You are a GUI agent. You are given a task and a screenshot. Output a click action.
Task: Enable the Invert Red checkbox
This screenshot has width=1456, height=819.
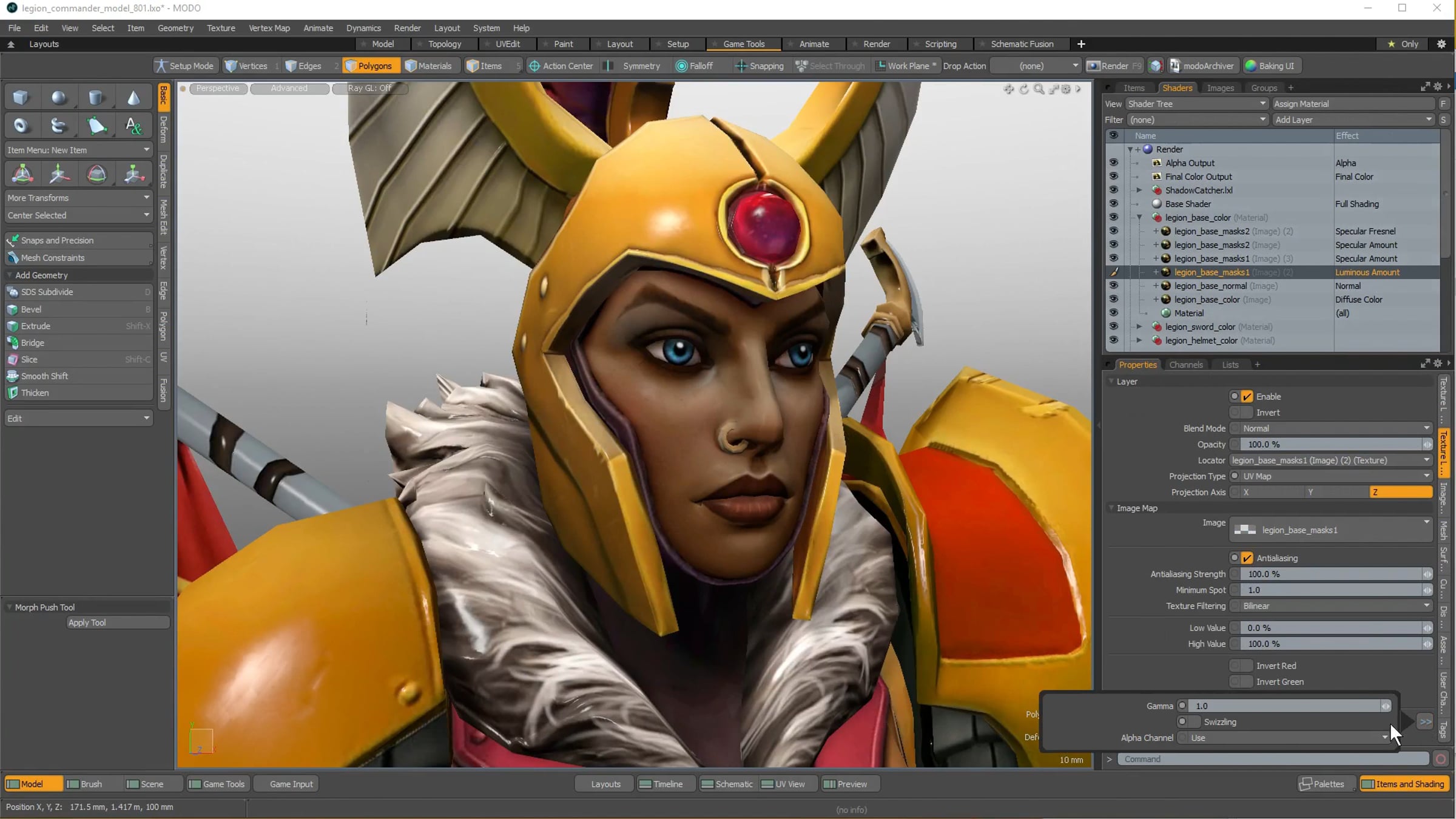[1247, 666]
